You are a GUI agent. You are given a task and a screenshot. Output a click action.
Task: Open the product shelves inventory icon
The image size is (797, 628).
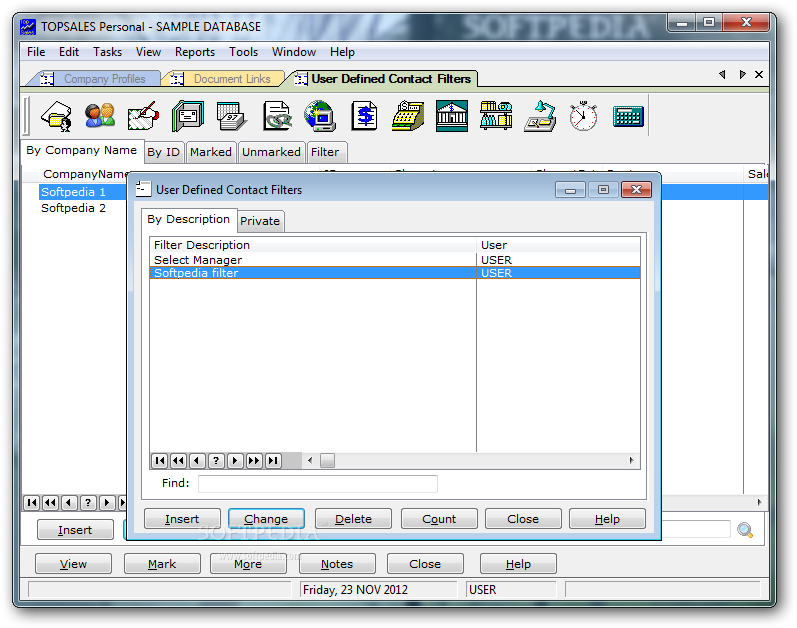pos(496,116)
